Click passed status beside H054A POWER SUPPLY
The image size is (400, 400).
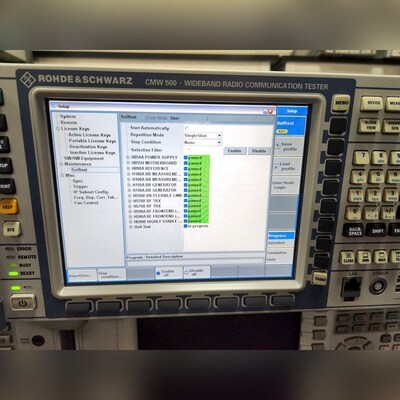(198, 158)
